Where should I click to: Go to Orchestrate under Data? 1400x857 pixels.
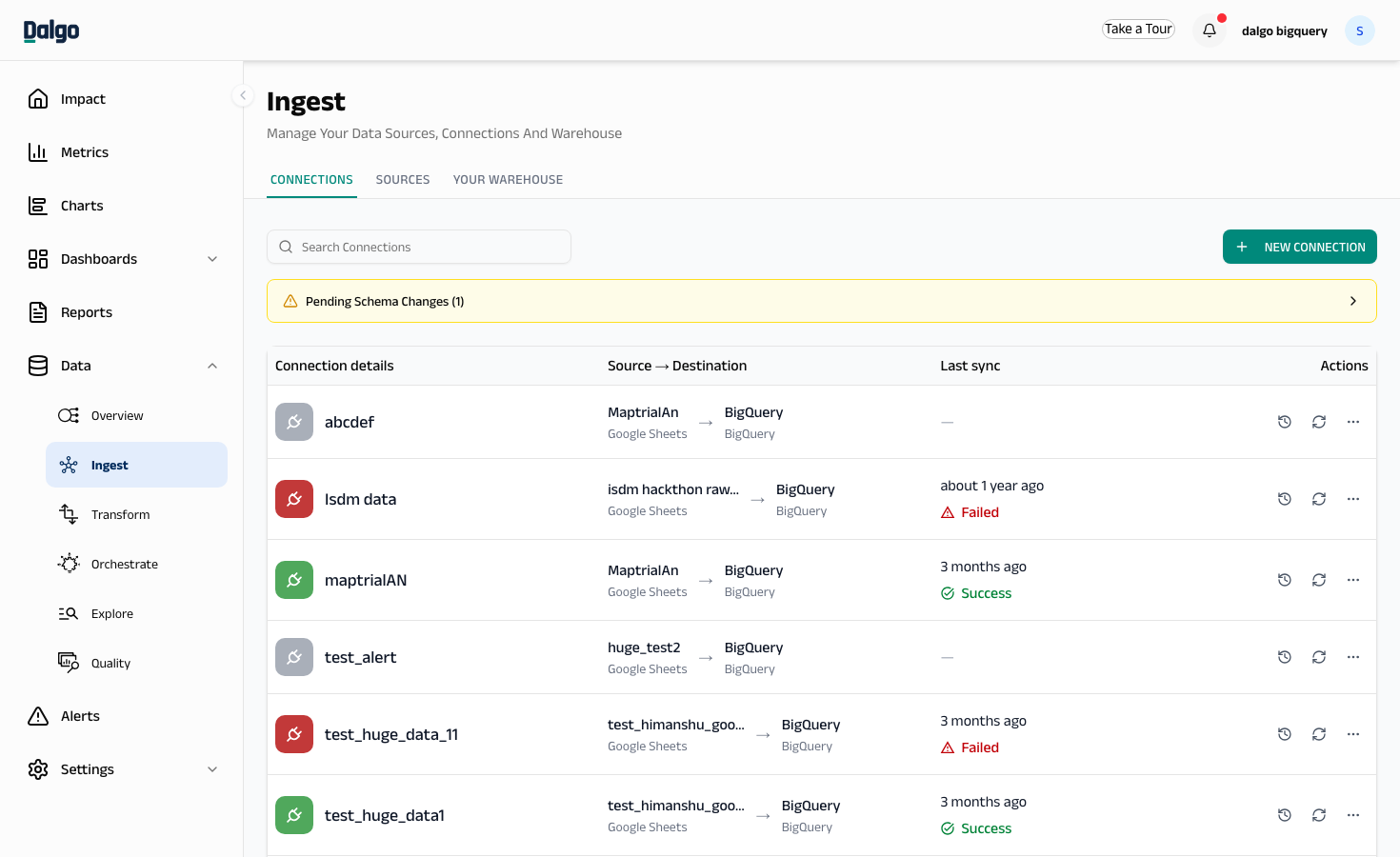tap(136, 564)
